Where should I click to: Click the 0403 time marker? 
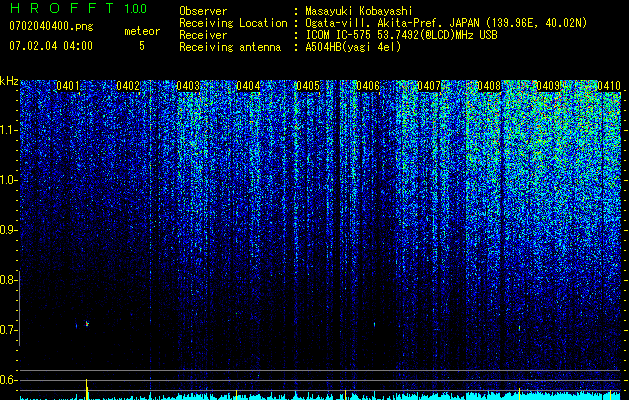click(188, 86)
